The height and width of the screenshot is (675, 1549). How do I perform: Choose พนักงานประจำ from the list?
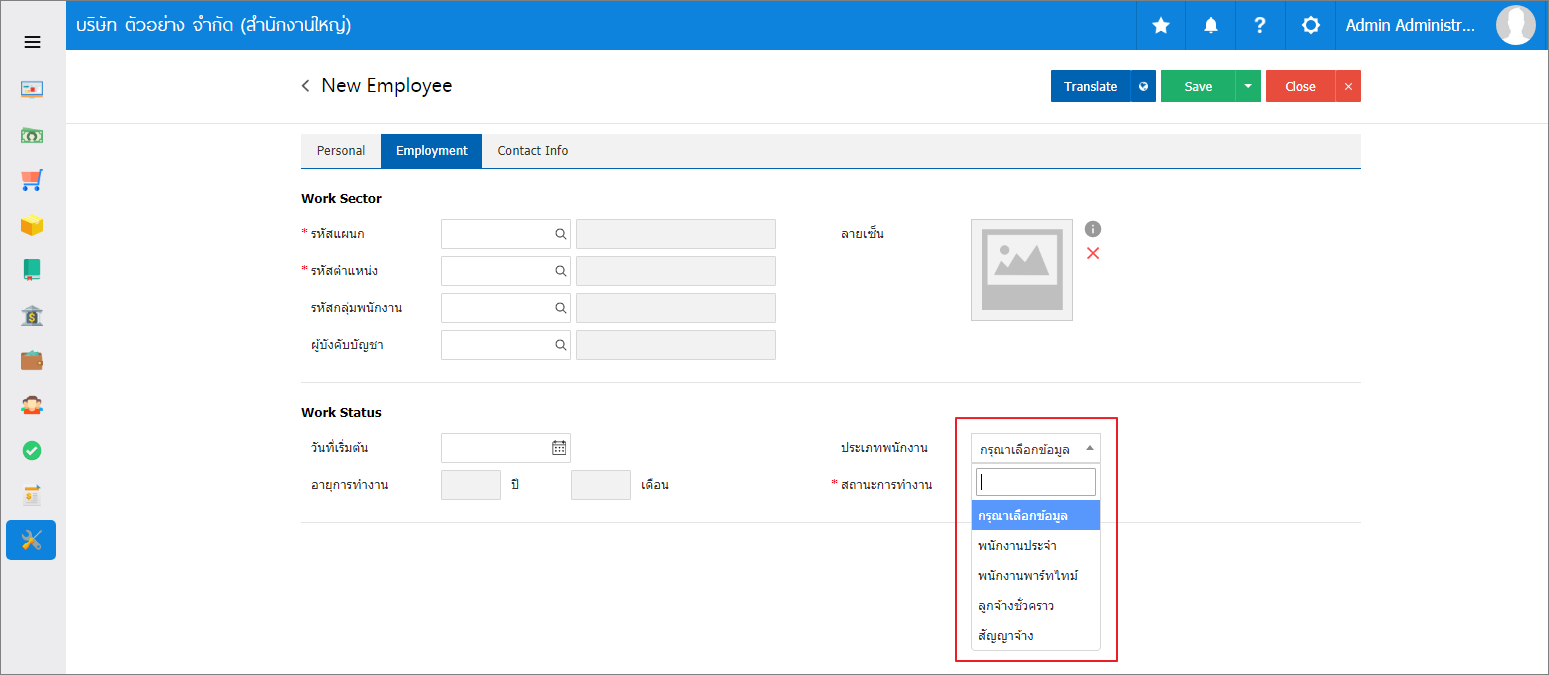point(1036,546)
